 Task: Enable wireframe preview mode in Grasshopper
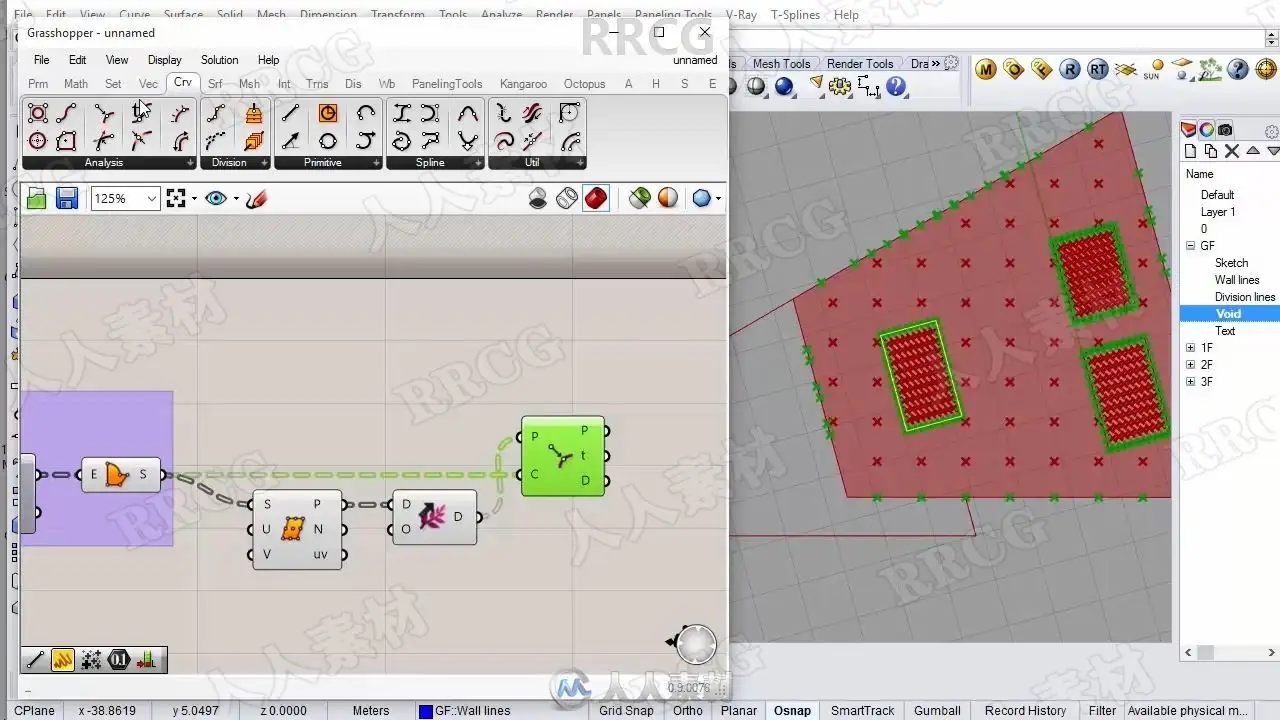567,198
